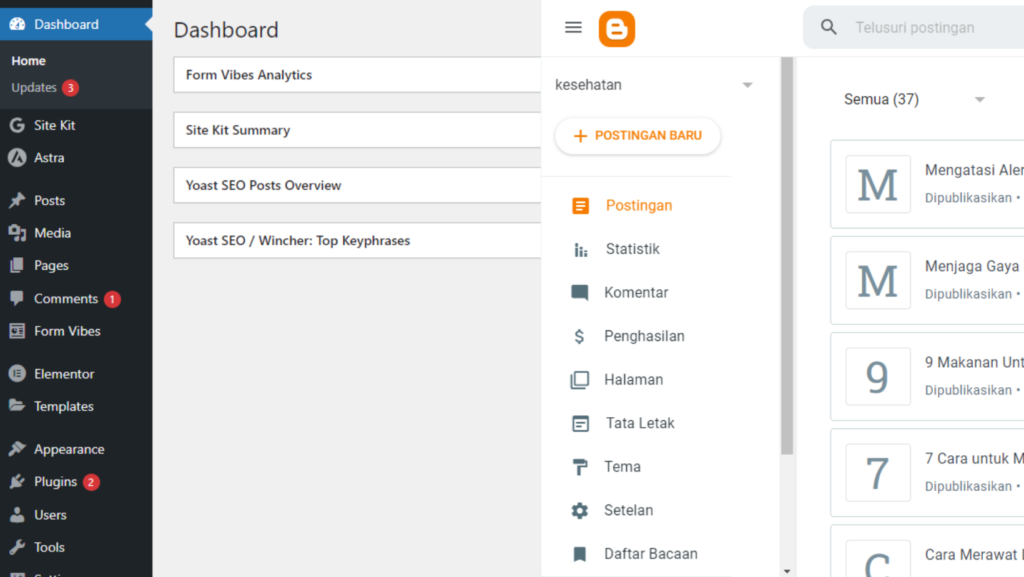Click the Tema paint roller icon
The height and width of the screenshot is (577, 1024).
click(x=580, y=467)
